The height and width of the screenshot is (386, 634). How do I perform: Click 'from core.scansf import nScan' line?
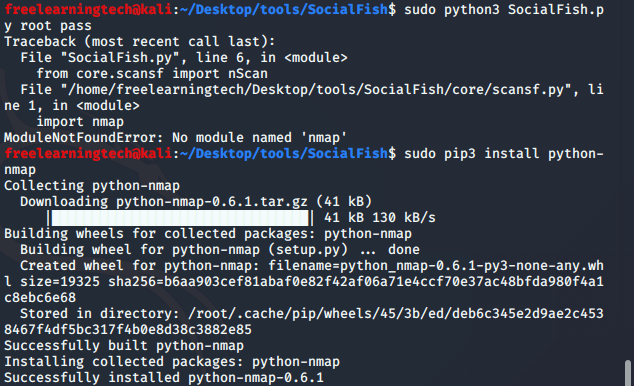coord(152,74)
